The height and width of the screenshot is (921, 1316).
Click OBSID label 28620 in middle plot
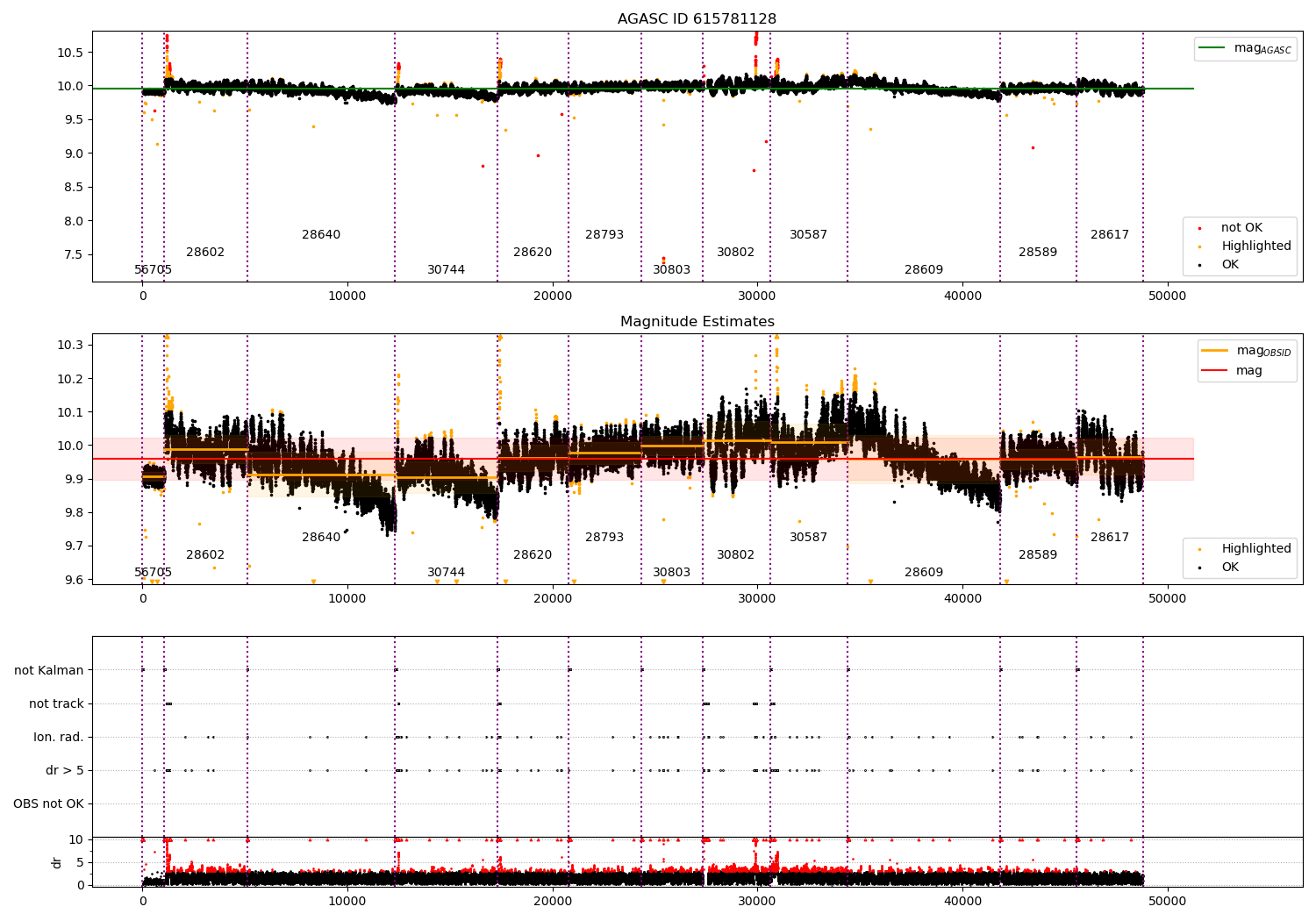point(533,555)
